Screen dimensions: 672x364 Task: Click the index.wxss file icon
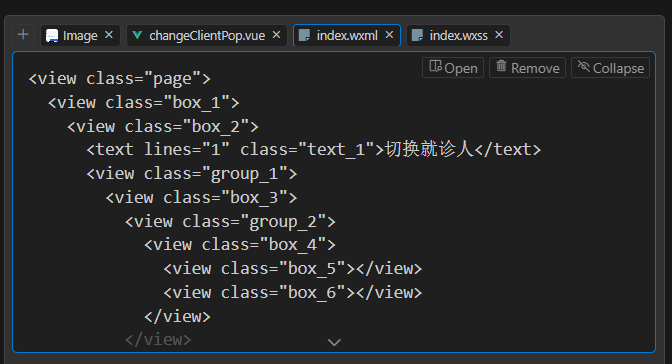[x=417, y=35]
